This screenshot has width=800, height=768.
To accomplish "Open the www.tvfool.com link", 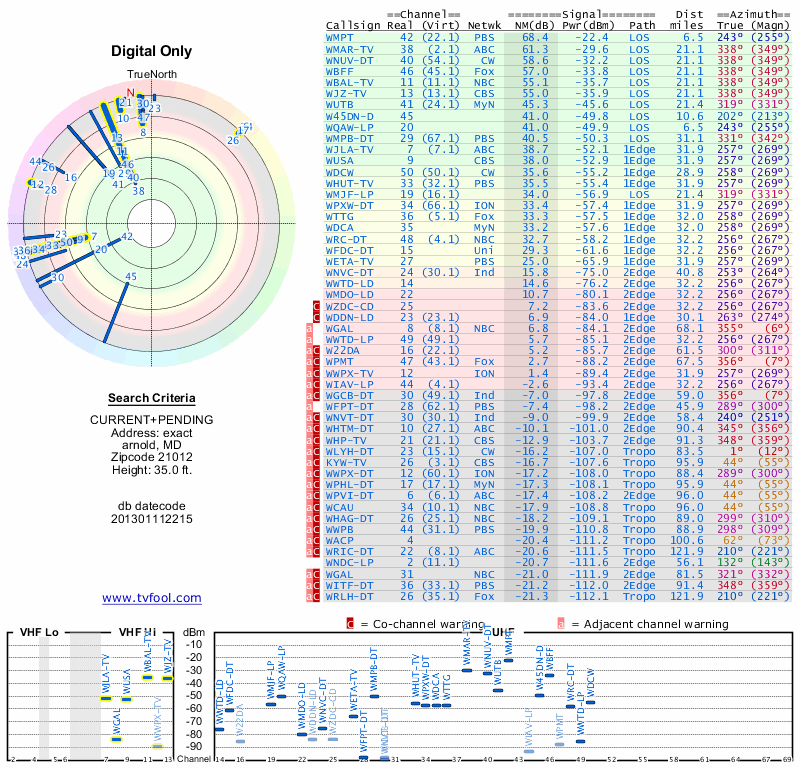I will 152,598.
